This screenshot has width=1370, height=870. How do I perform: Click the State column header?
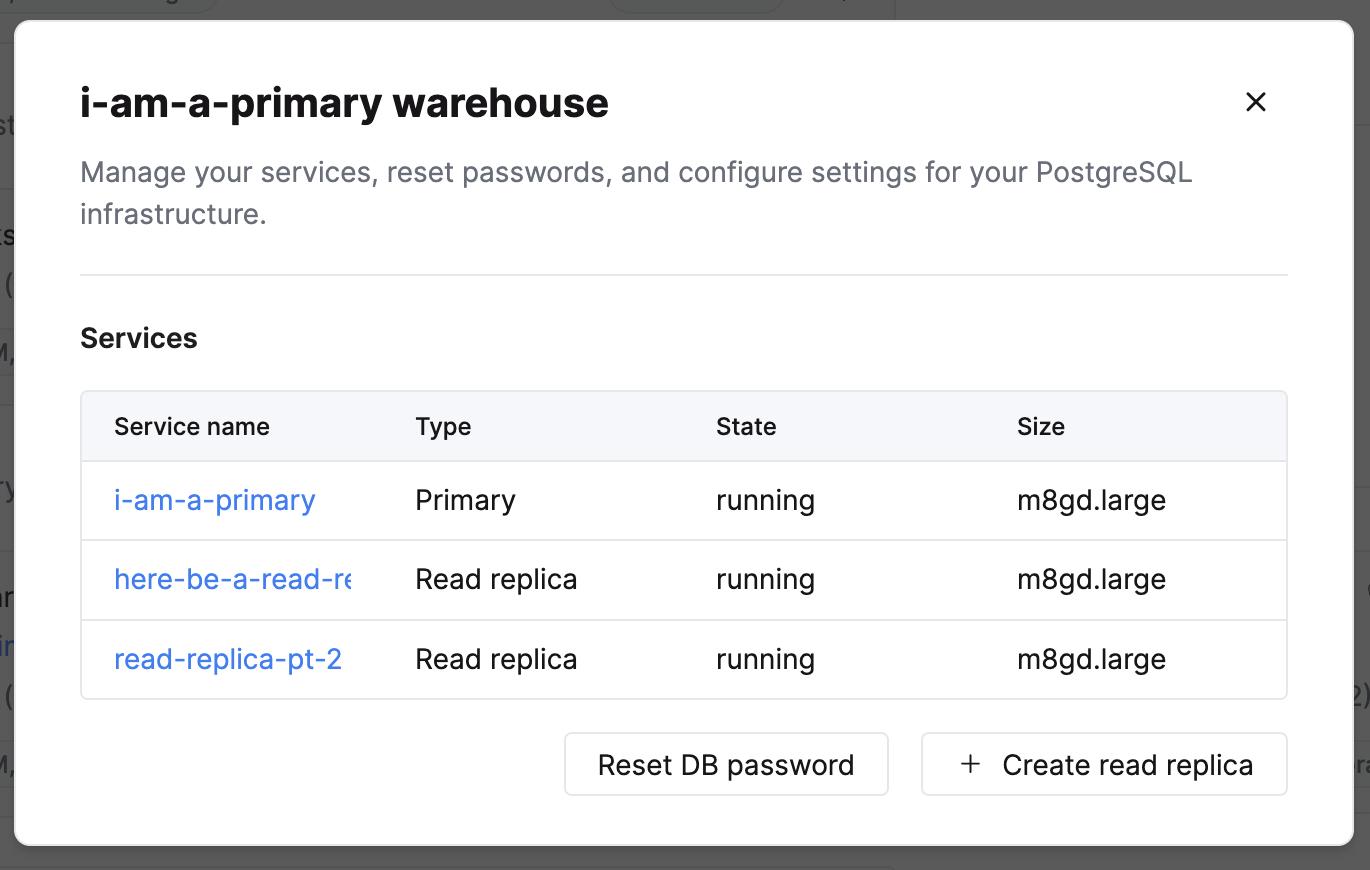(x=746, y=426)
